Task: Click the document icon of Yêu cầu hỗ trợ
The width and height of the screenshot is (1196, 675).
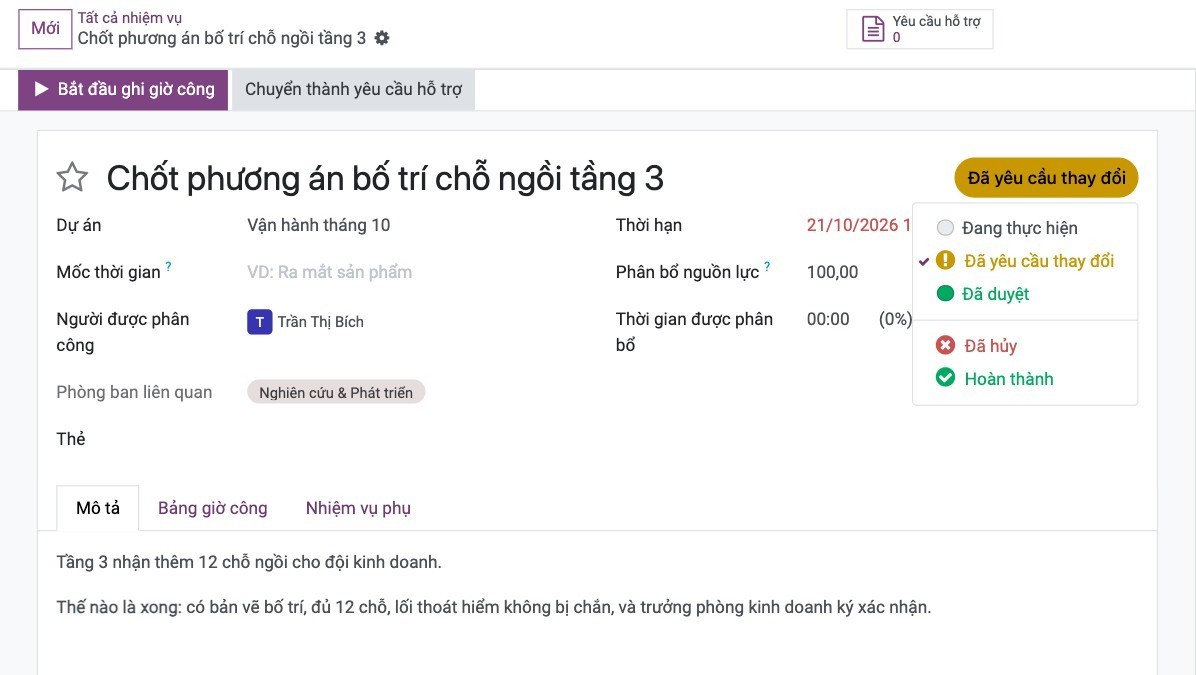Action: tap(873, 29)
